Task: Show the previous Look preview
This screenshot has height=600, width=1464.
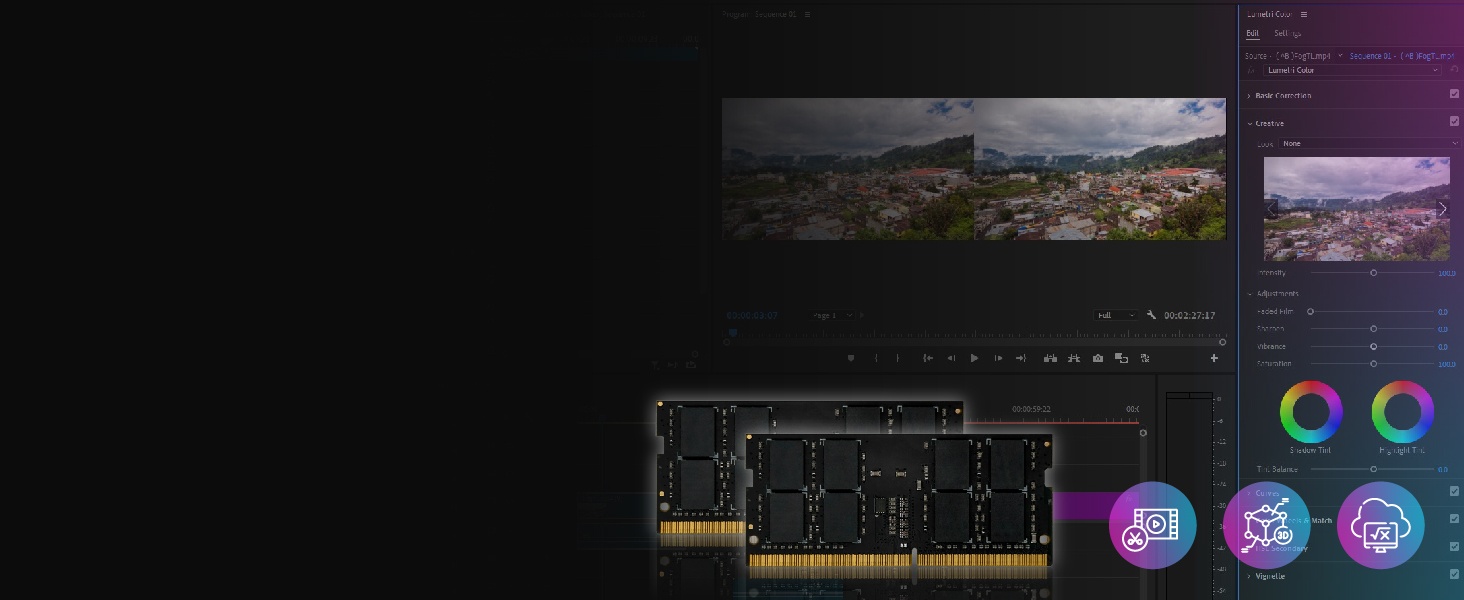Action: click(x=1272, y=209)
